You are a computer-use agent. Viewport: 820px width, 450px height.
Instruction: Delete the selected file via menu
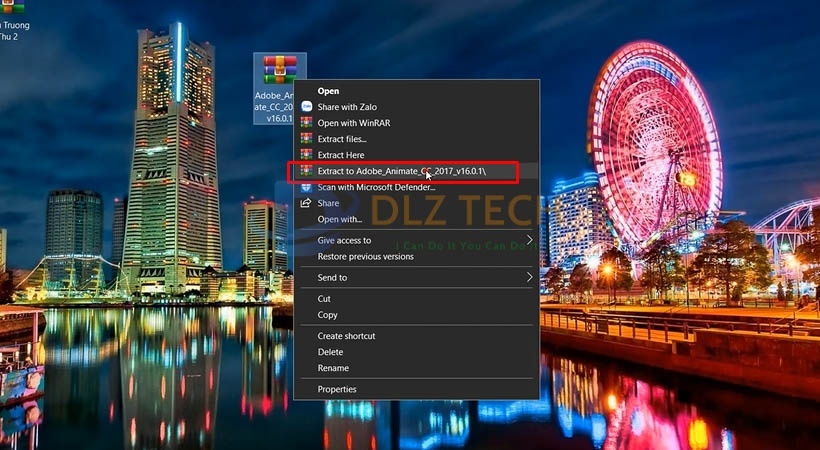(330, 352)
